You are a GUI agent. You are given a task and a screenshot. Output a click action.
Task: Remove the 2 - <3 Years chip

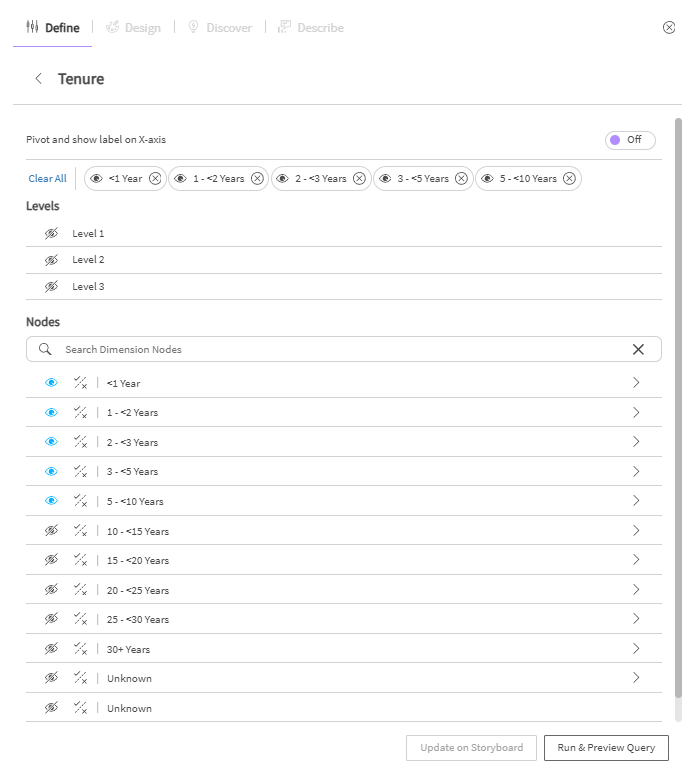pyautogui.click(x=359, y=179)
